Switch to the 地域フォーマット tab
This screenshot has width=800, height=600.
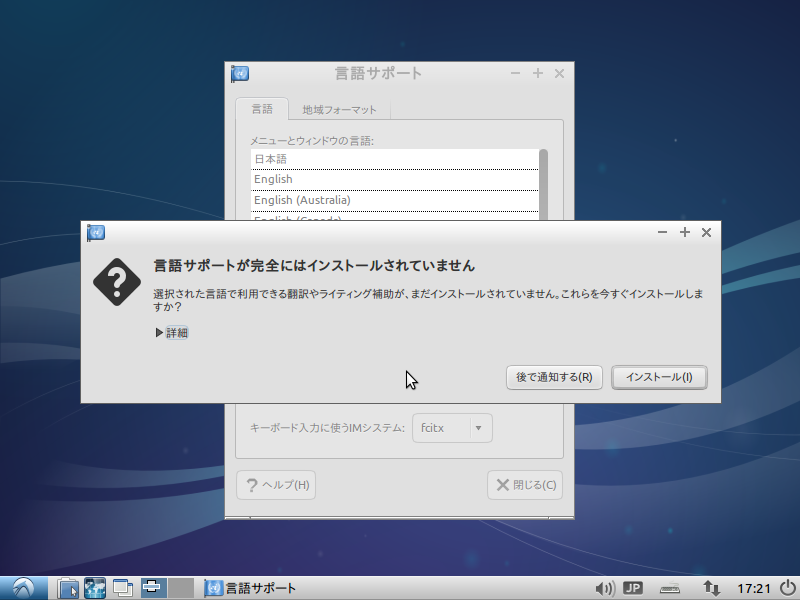coord(340,109)
